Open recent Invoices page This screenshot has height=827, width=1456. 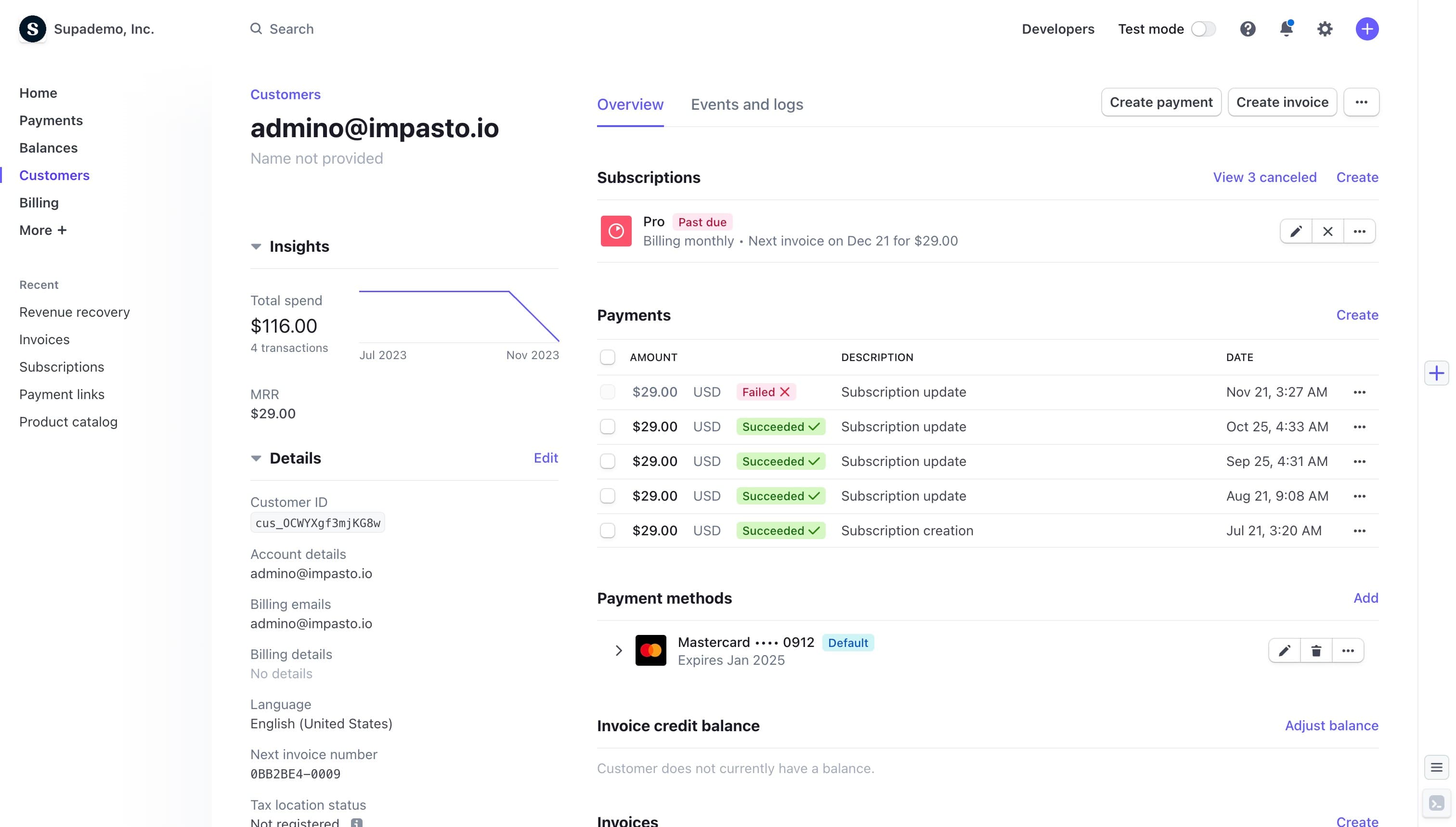pyautogui.click(x=44, y=339)
